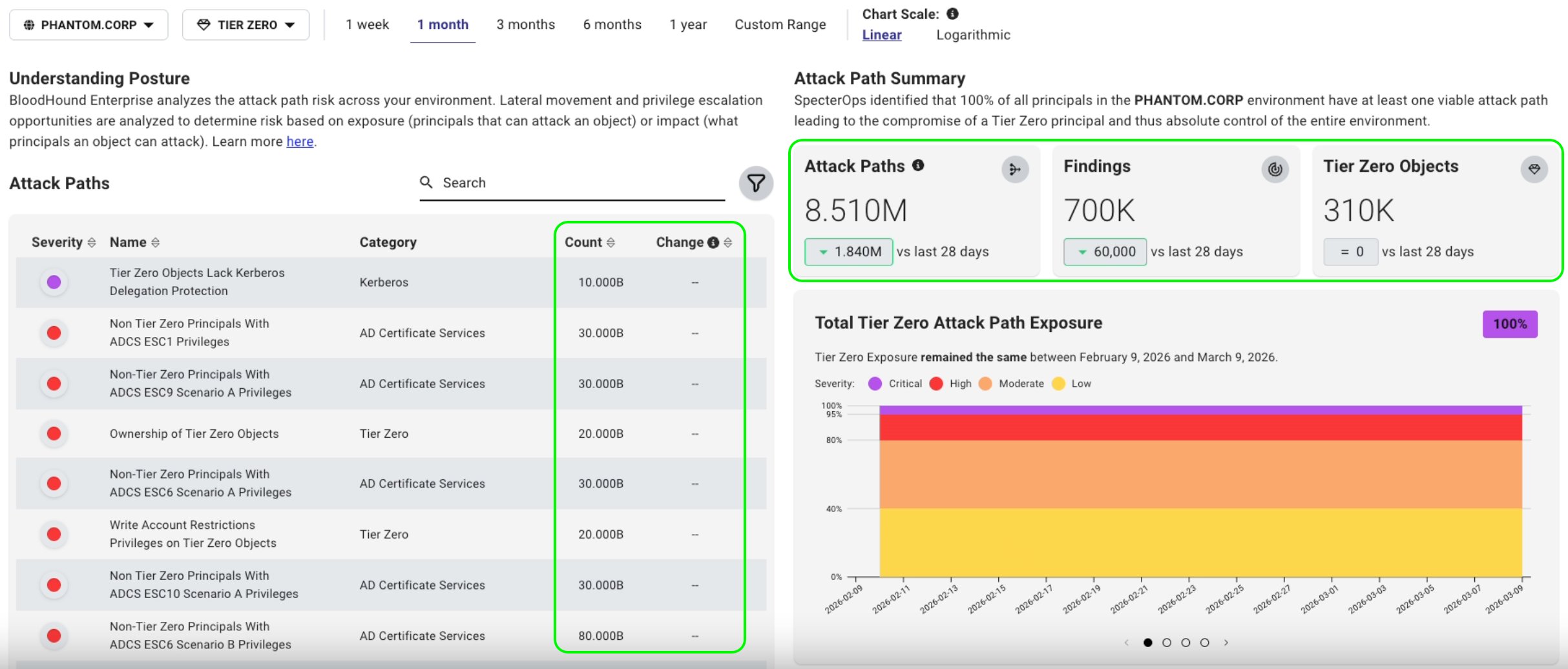Click the High severity legend swatch
The height and width of the screenshot is (669, 1568).
click(x=936, y=384)
